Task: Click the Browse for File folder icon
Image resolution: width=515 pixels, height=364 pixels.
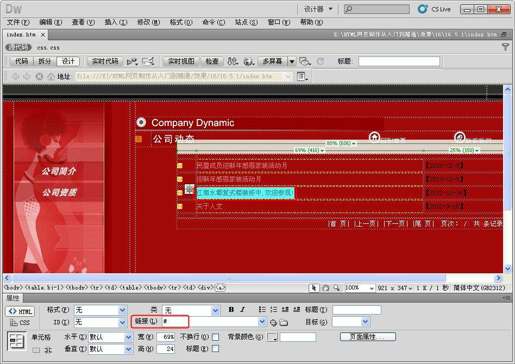Action: coord(284,323)
